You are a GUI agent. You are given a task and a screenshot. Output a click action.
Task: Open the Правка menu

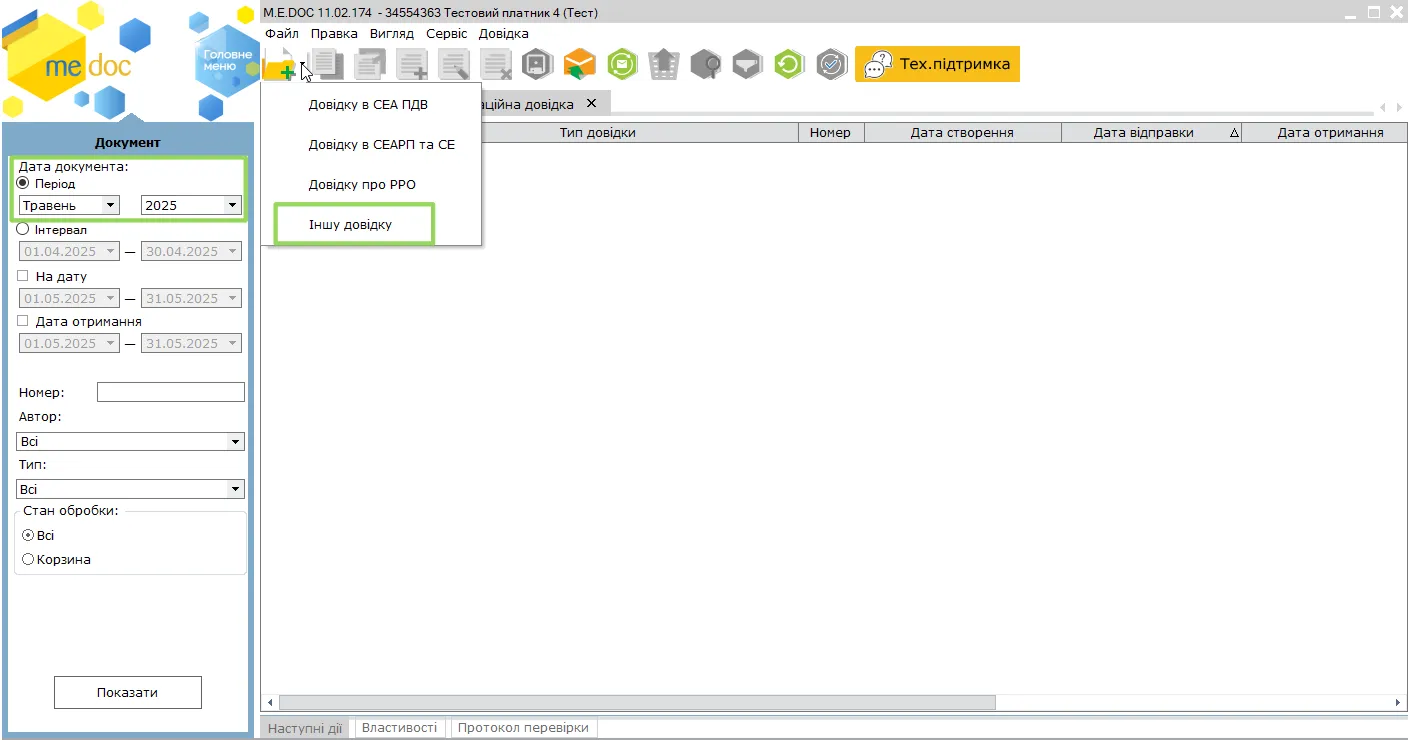pos(334,33)
